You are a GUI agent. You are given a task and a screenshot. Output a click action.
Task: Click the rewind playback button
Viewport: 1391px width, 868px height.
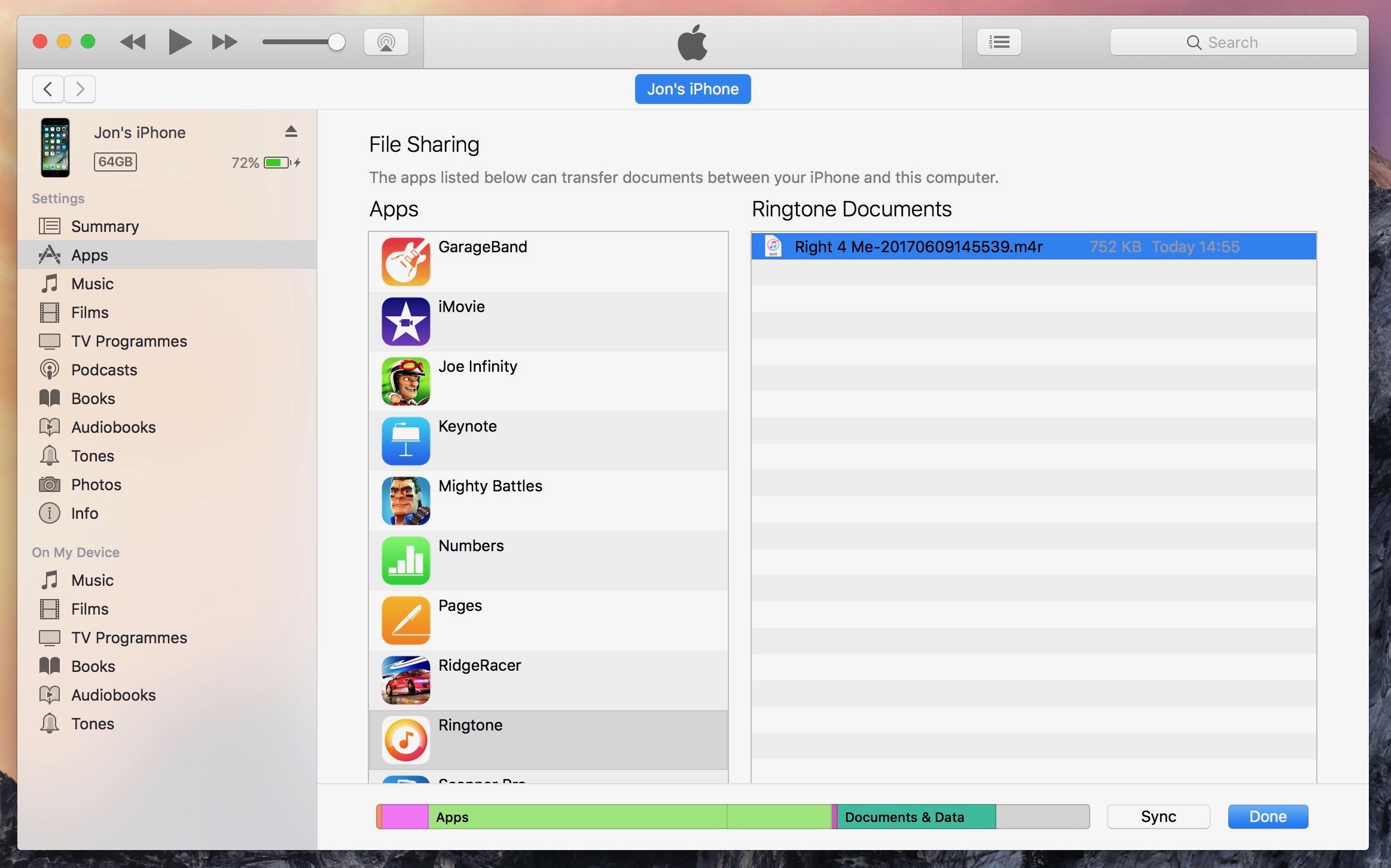point(133,42)
